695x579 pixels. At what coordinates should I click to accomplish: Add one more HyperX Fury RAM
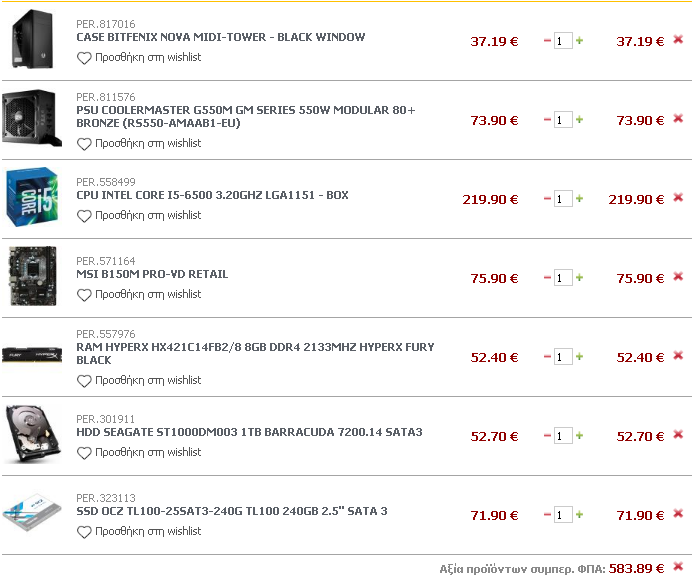click(x=579, y=356)
